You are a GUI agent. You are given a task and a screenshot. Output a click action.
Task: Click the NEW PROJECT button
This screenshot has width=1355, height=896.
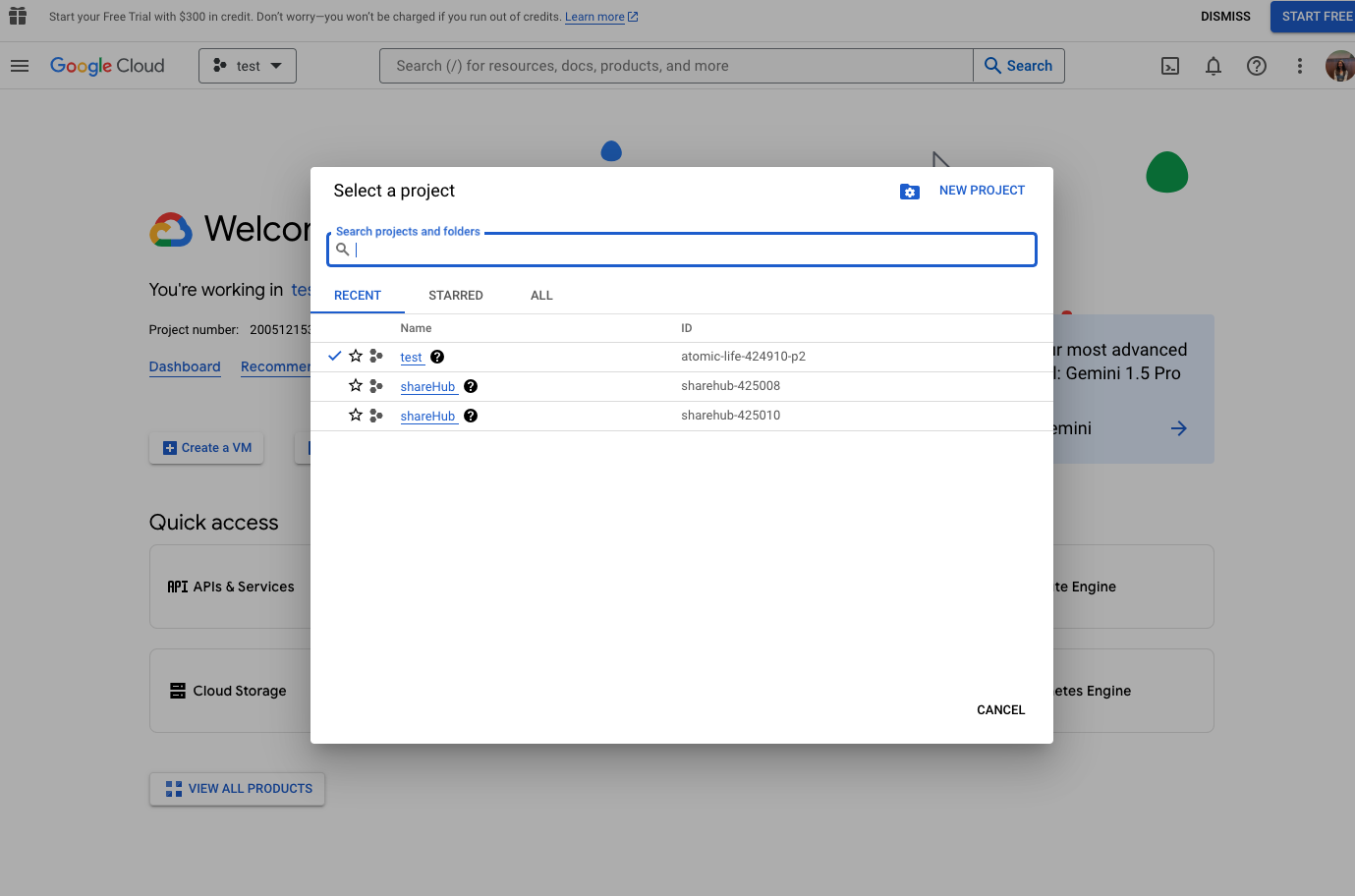point(982,191)
